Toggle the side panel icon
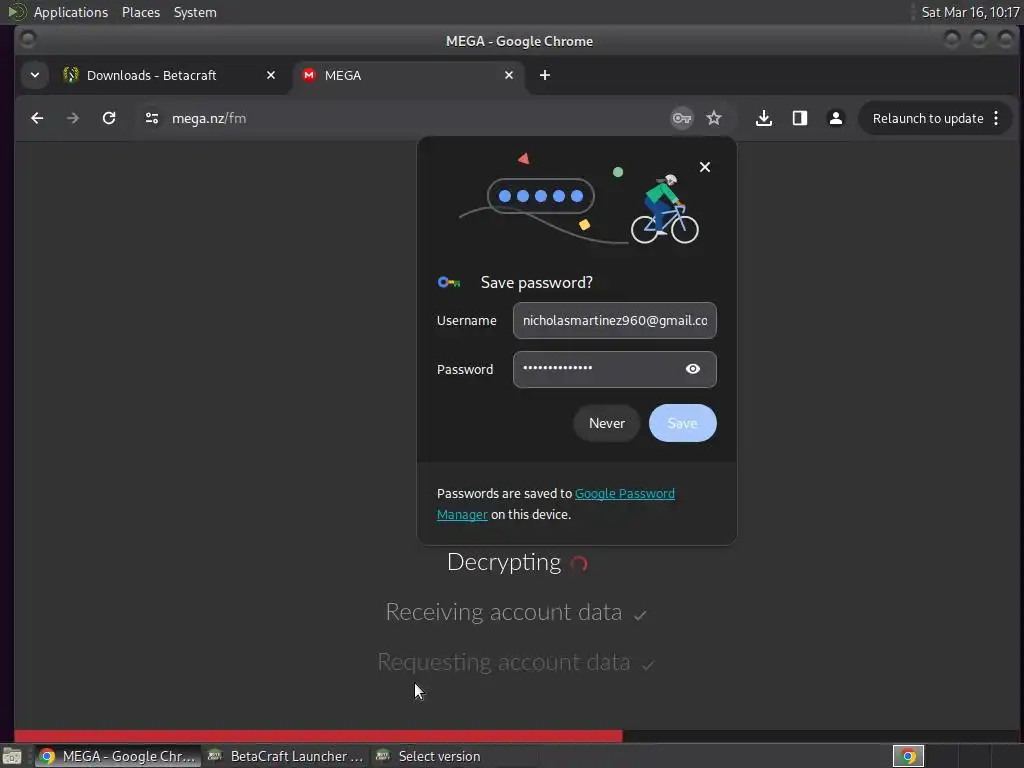 pos(799,118)
